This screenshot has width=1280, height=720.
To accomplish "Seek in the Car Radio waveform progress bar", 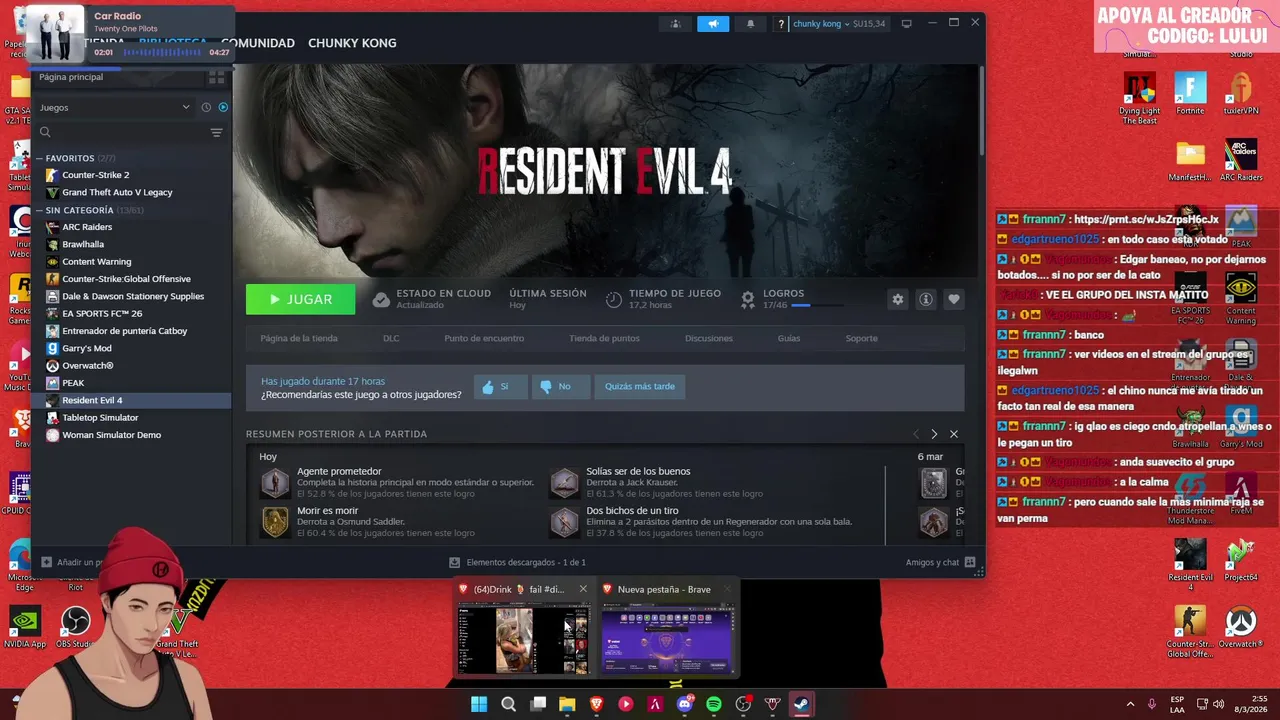I will point(161,52).
